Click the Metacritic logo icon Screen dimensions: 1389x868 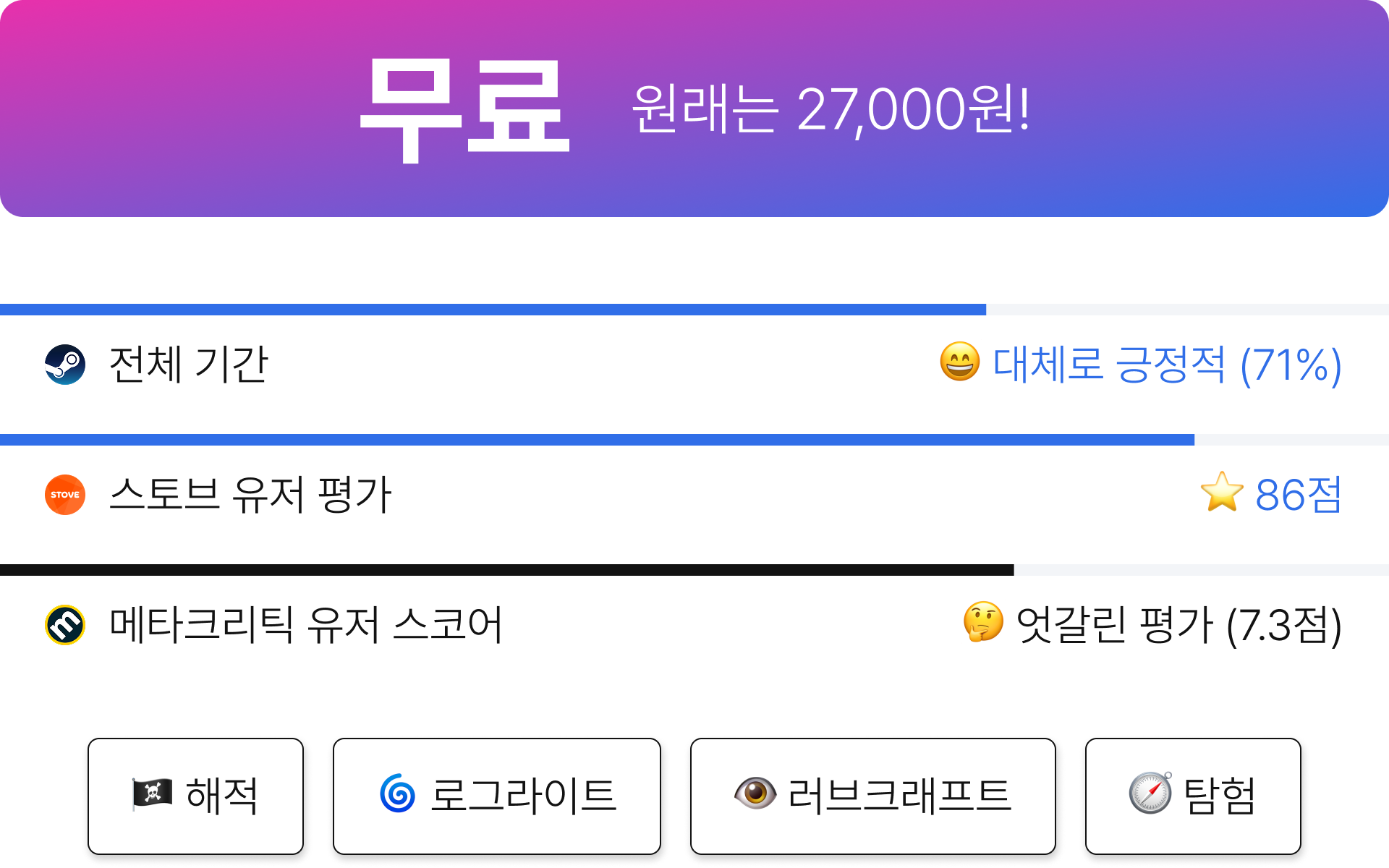[x=65, y=625]
